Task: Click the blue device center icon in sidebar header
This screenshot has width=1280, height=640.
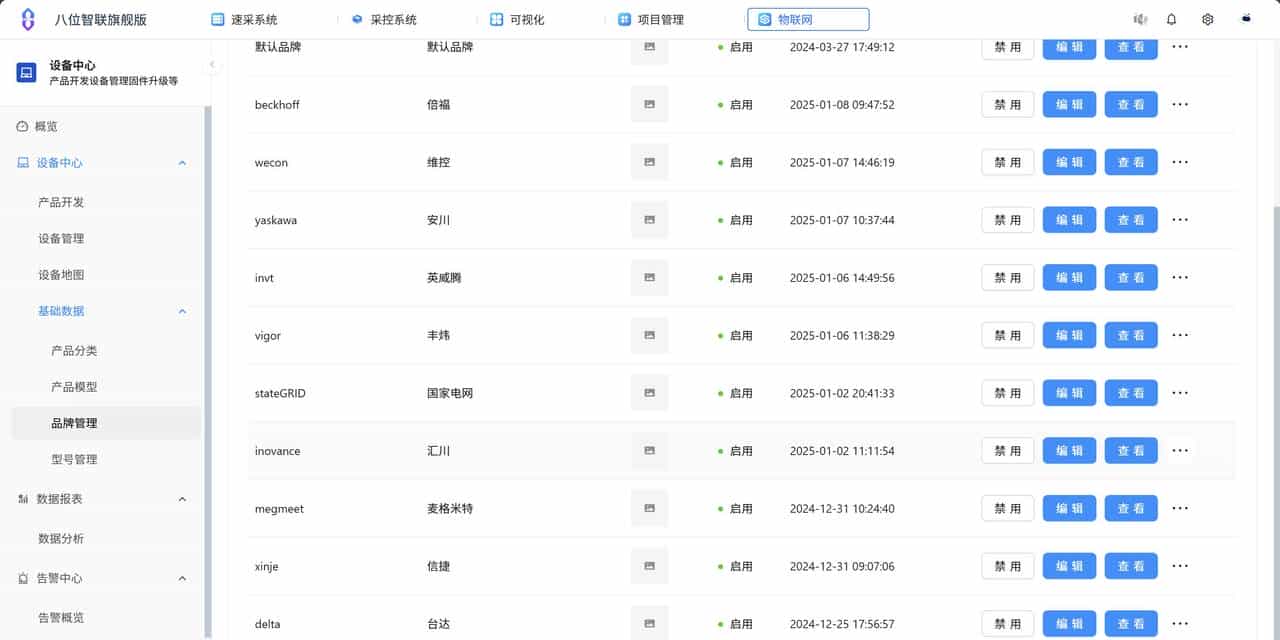Action: pyautogui.click(x=25, y=72)
